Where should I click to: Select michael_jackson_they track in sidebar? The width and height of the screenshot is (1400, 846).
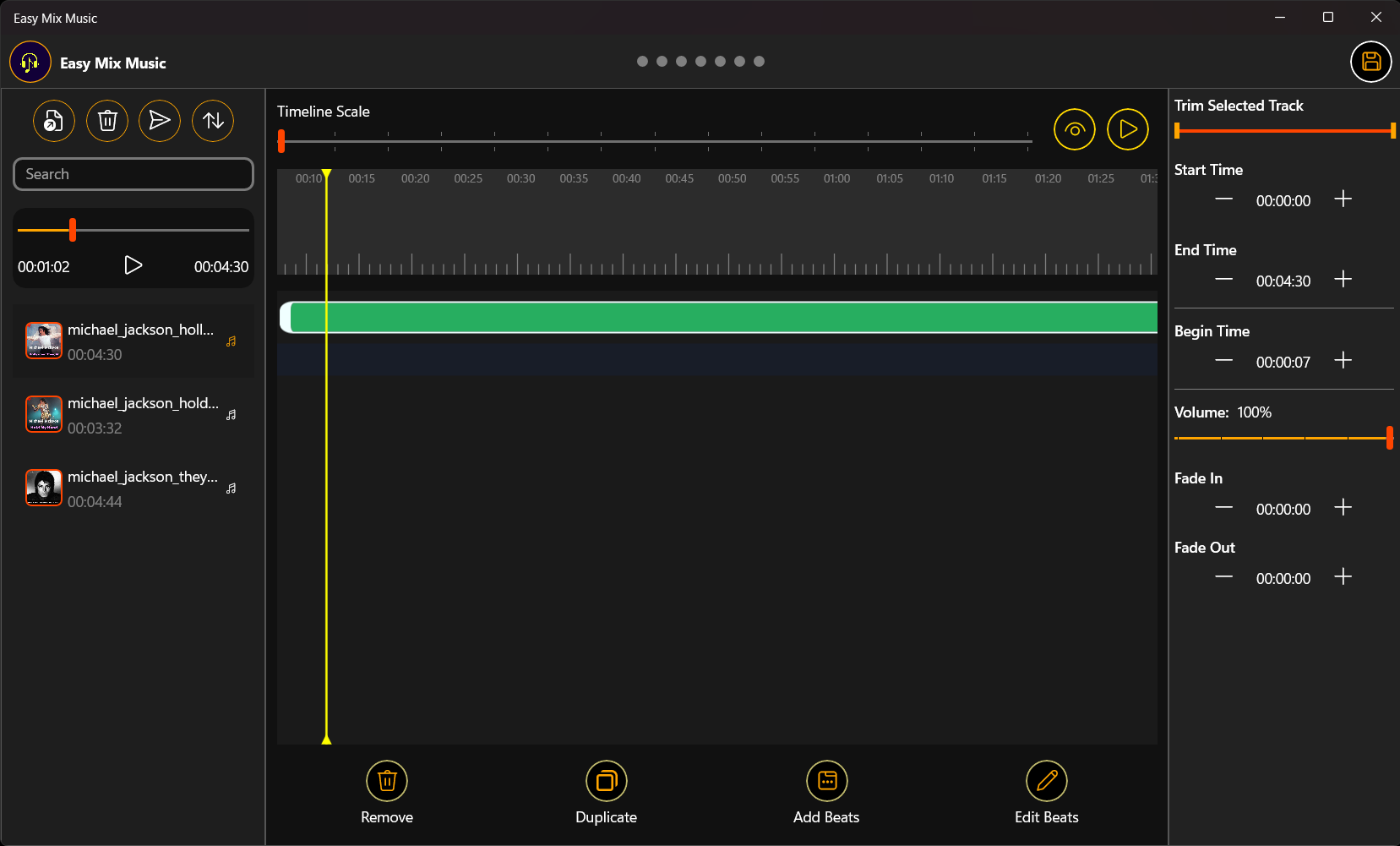133,488
